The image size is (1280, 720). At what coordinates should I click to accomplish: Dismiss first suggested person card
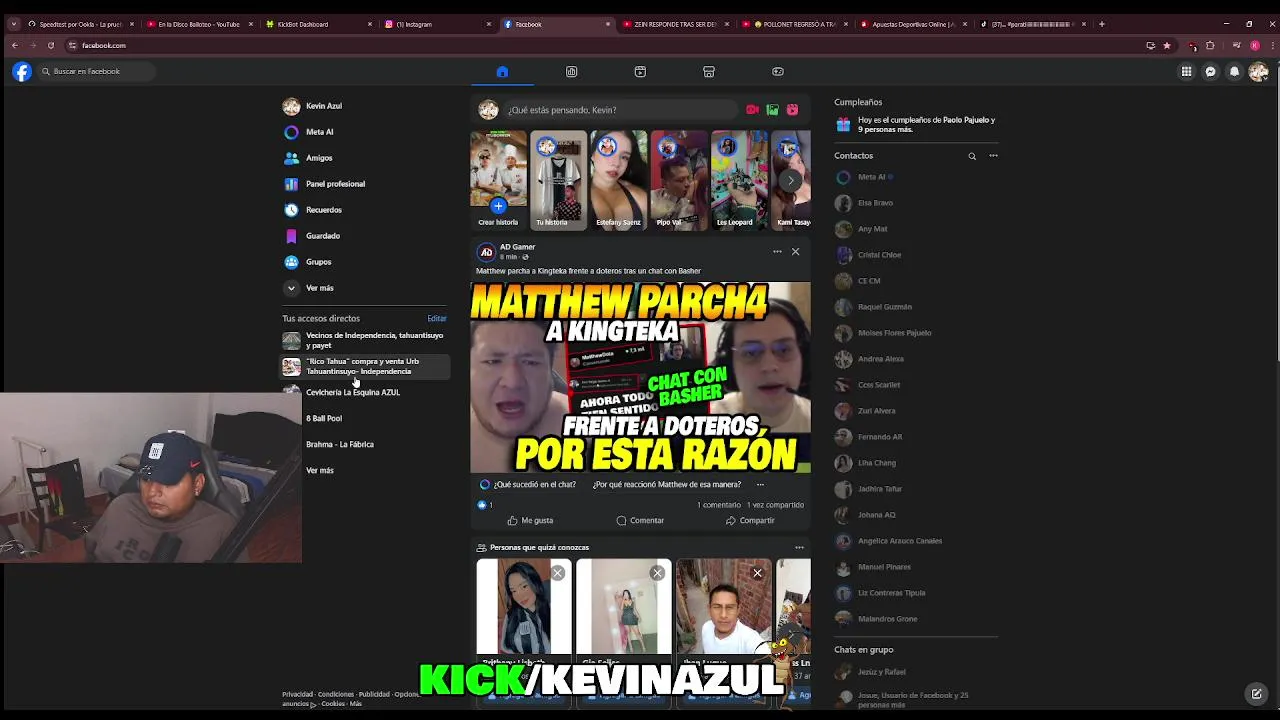pos(557,573)
